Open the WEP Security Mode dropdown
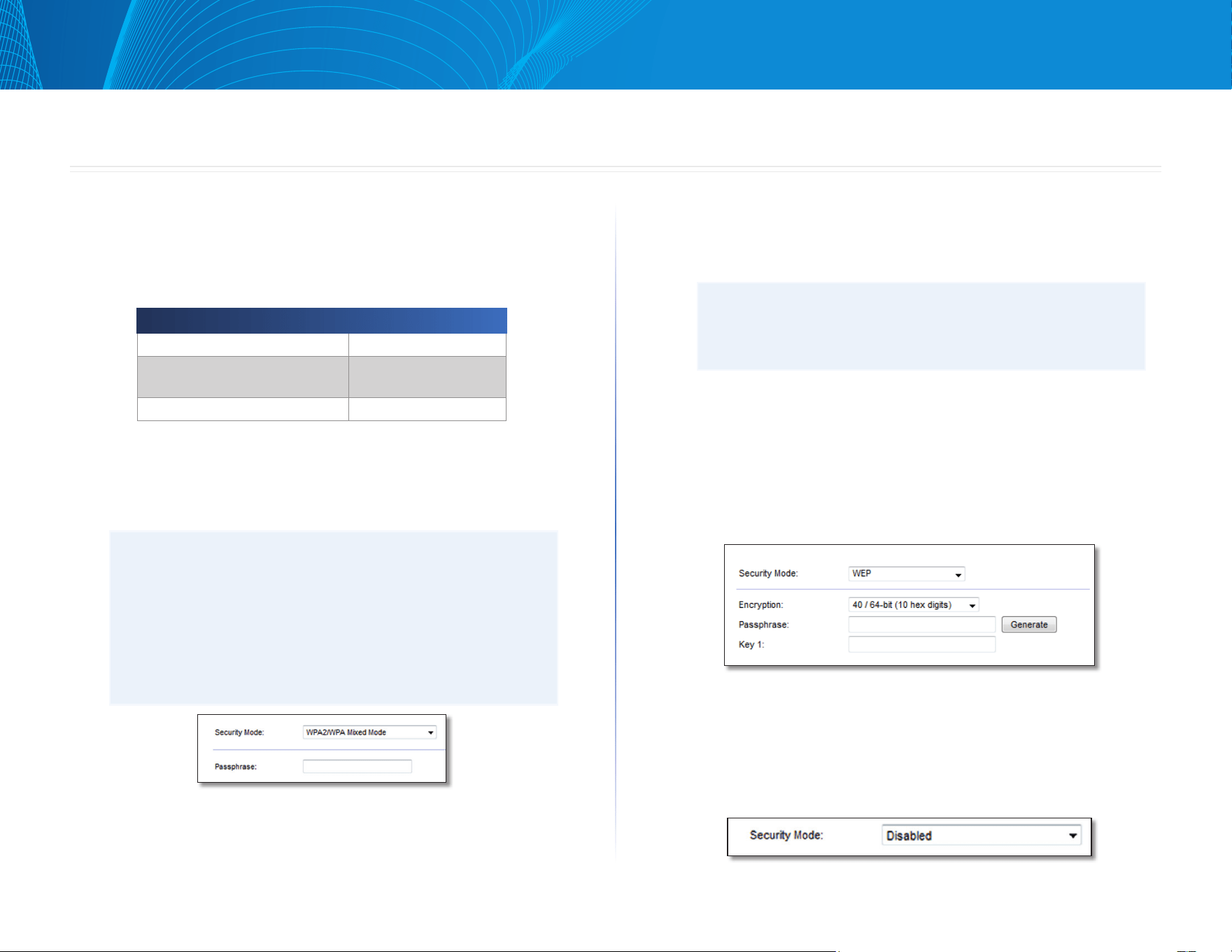Viewport: 1232px width, 952px height. point(907,574)
